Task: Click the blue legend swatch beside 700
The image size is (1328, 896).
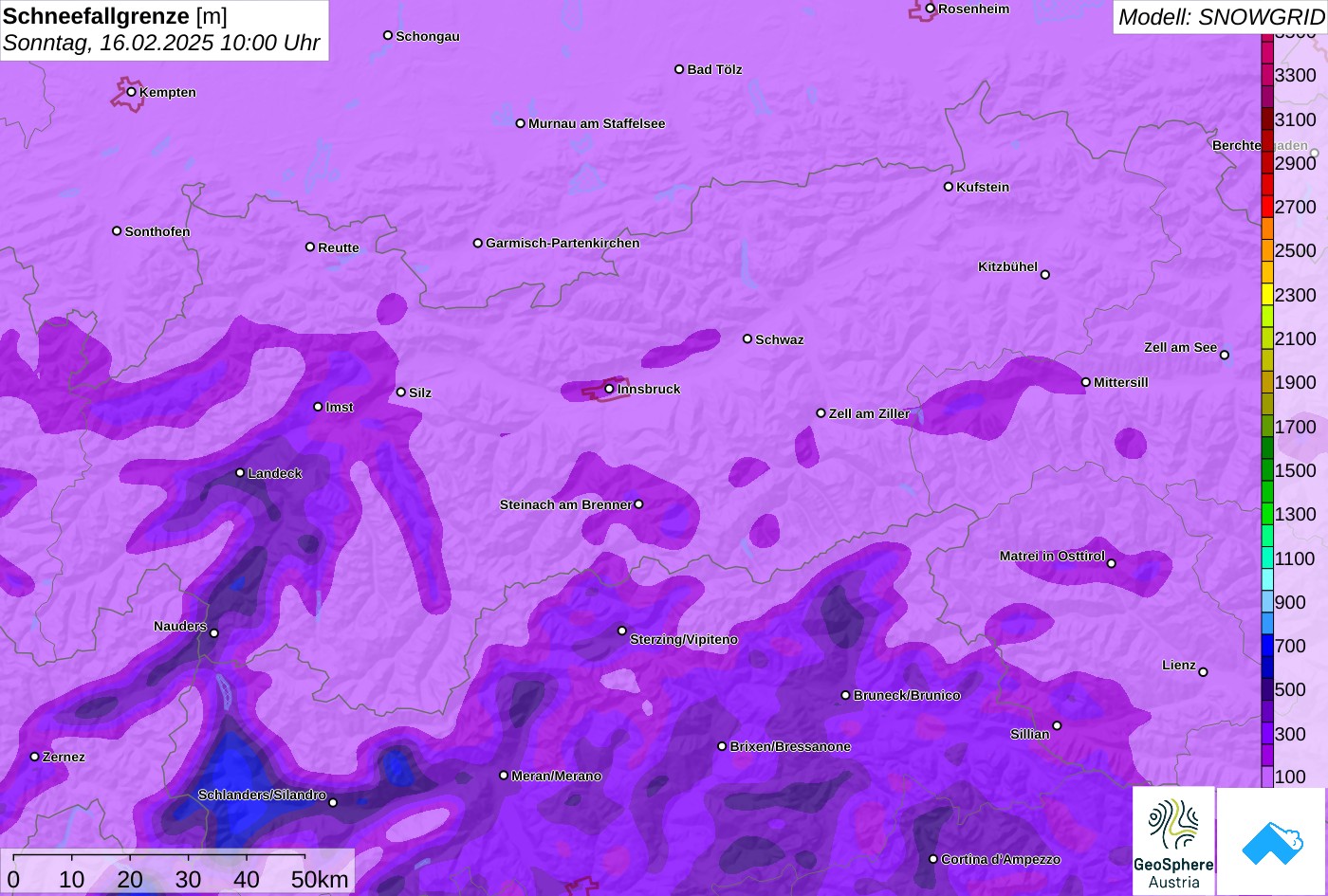Action: point(1267,646)
